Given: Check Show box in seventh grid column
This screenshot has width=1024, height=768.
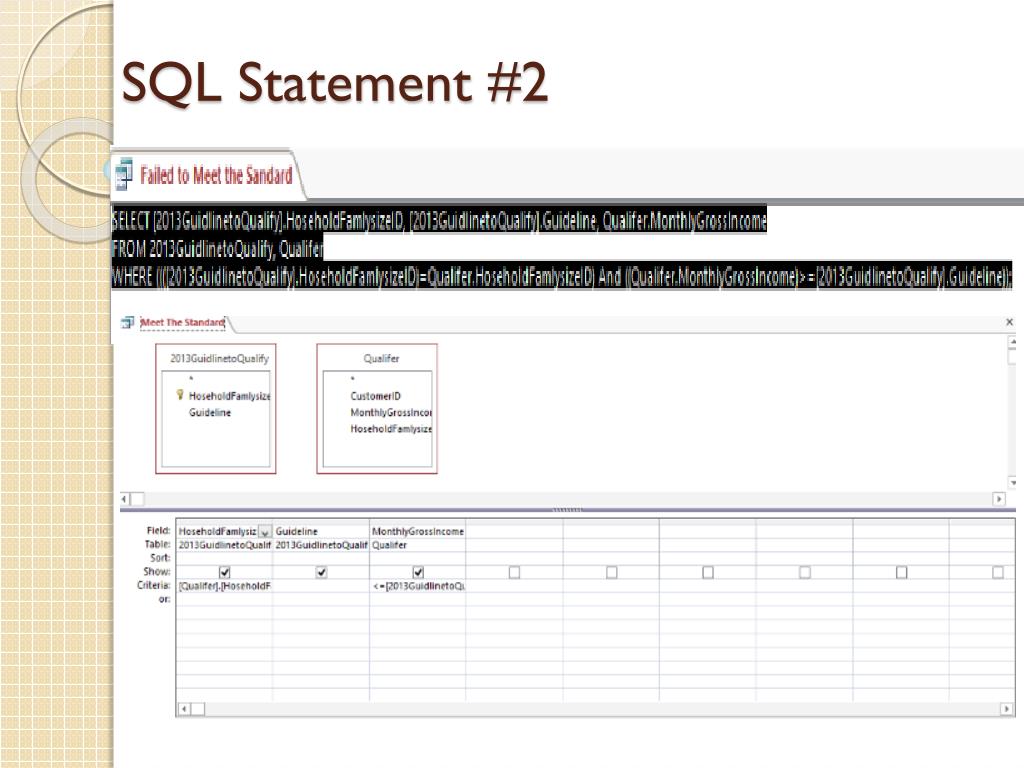Looking at the screenshot, I should 805,572.
